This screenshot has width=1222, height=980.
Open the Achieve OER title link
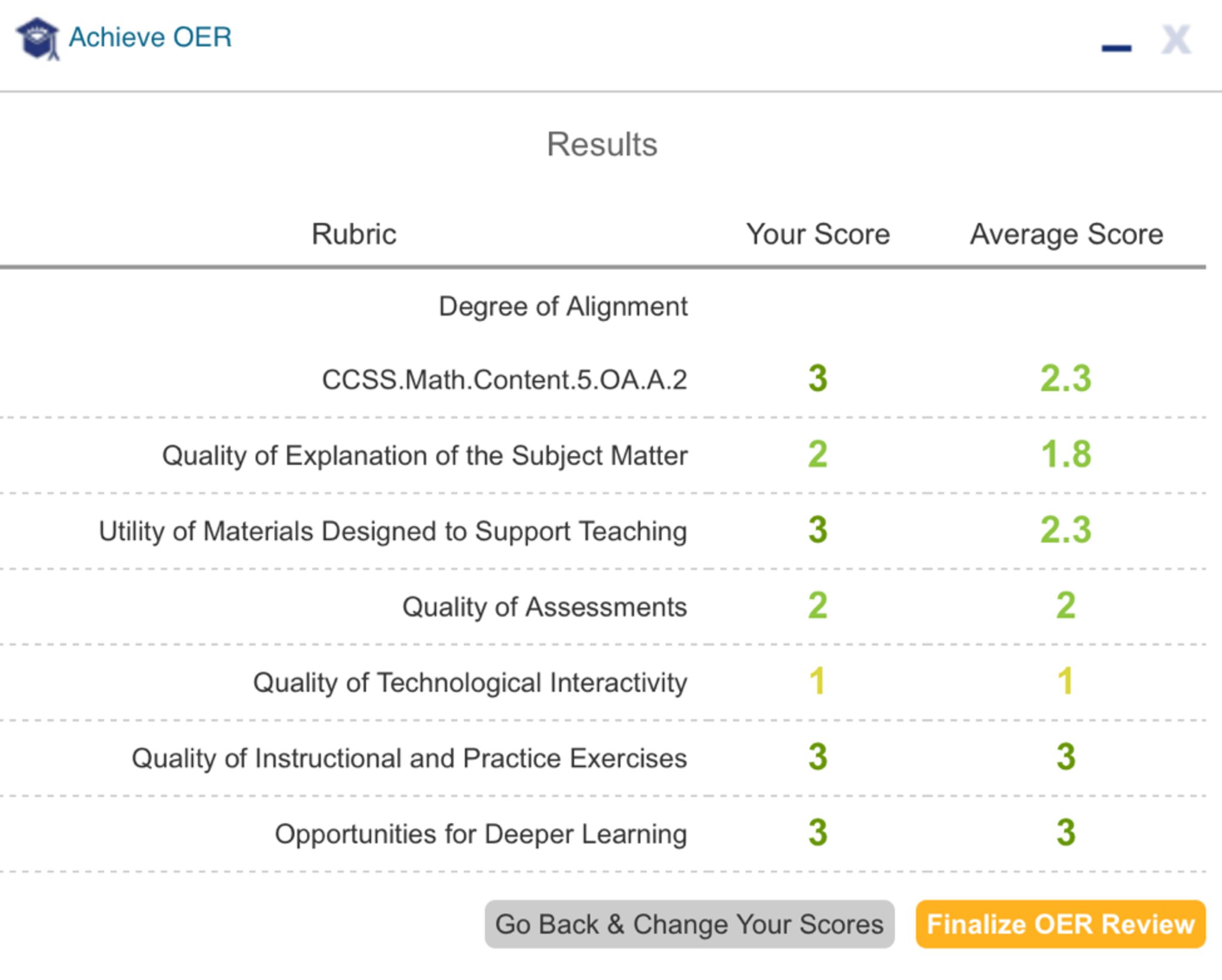(x=150, y=37)
